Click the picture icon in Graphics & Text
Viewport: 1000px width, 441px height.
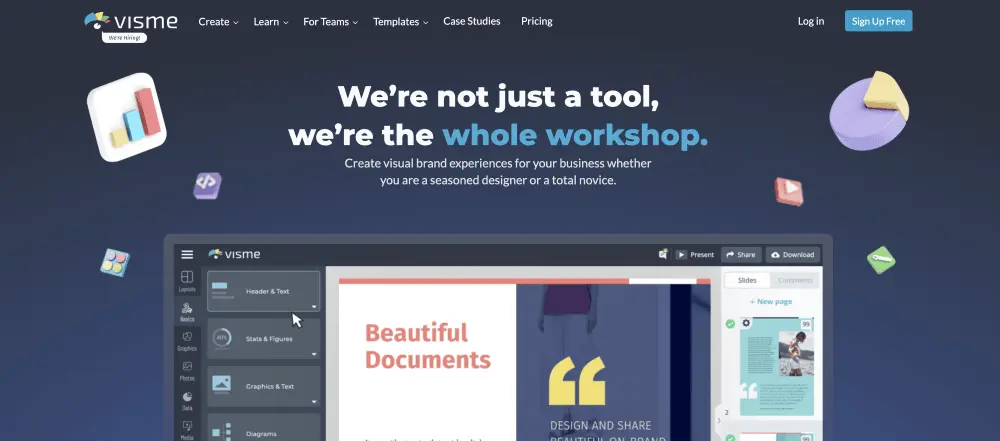coord(221,383)
